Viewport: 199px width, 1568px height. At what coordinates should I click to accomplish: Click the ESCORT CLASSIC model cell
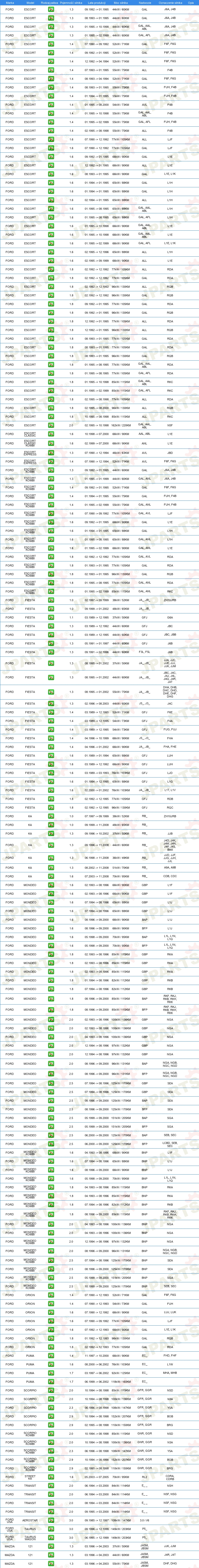point(30,434)
